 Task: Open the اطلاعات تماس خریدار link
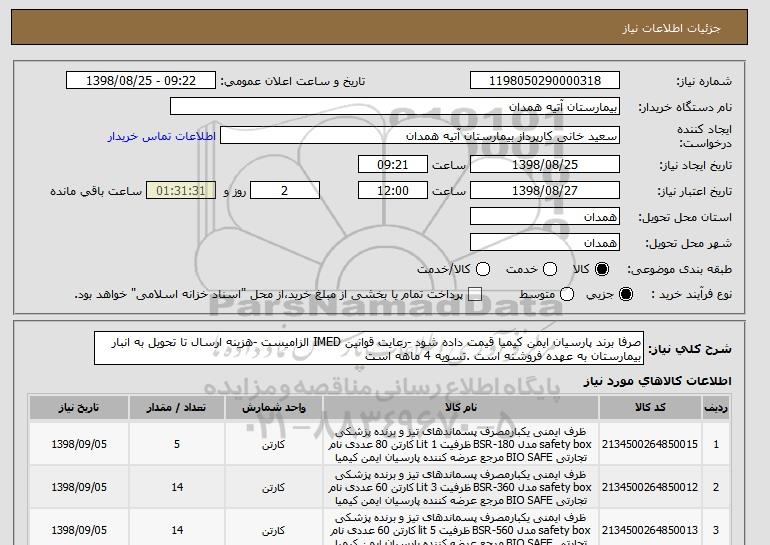click(162, 136)
